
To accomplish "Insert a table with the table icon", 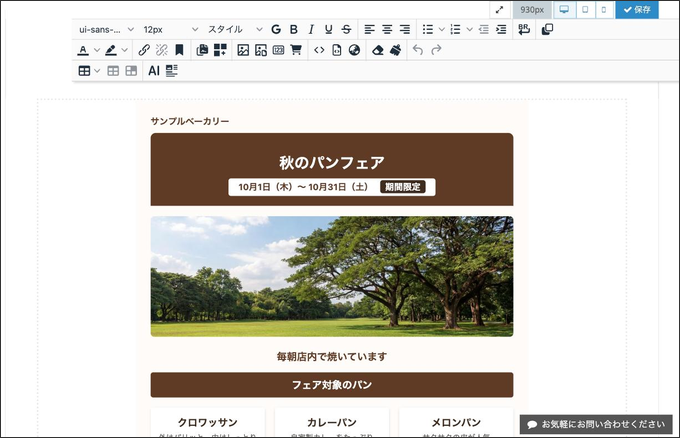I will pos(84,71).
